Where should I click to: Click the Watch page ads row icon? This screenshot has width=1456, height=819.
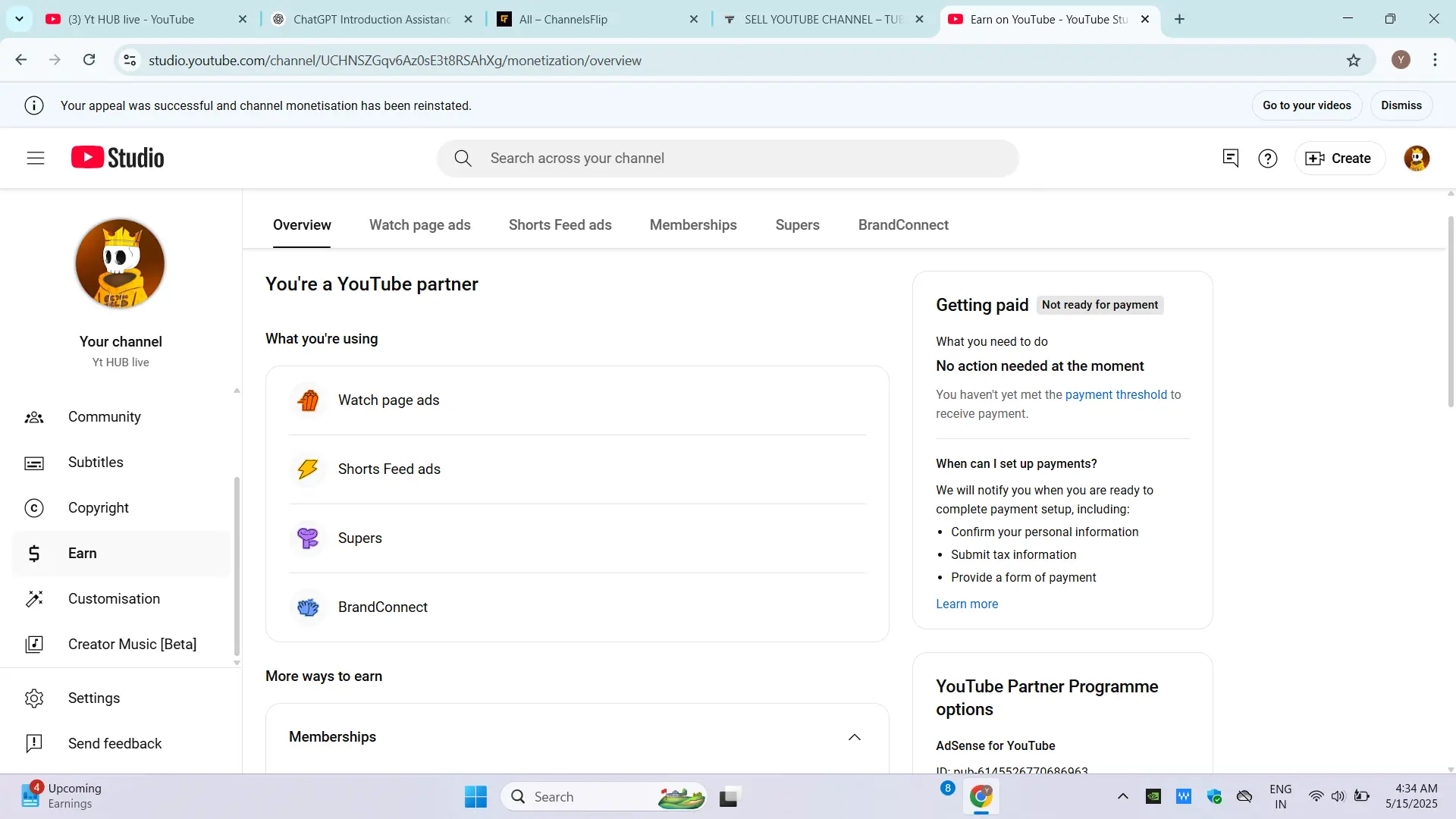(x=308, y=400)
